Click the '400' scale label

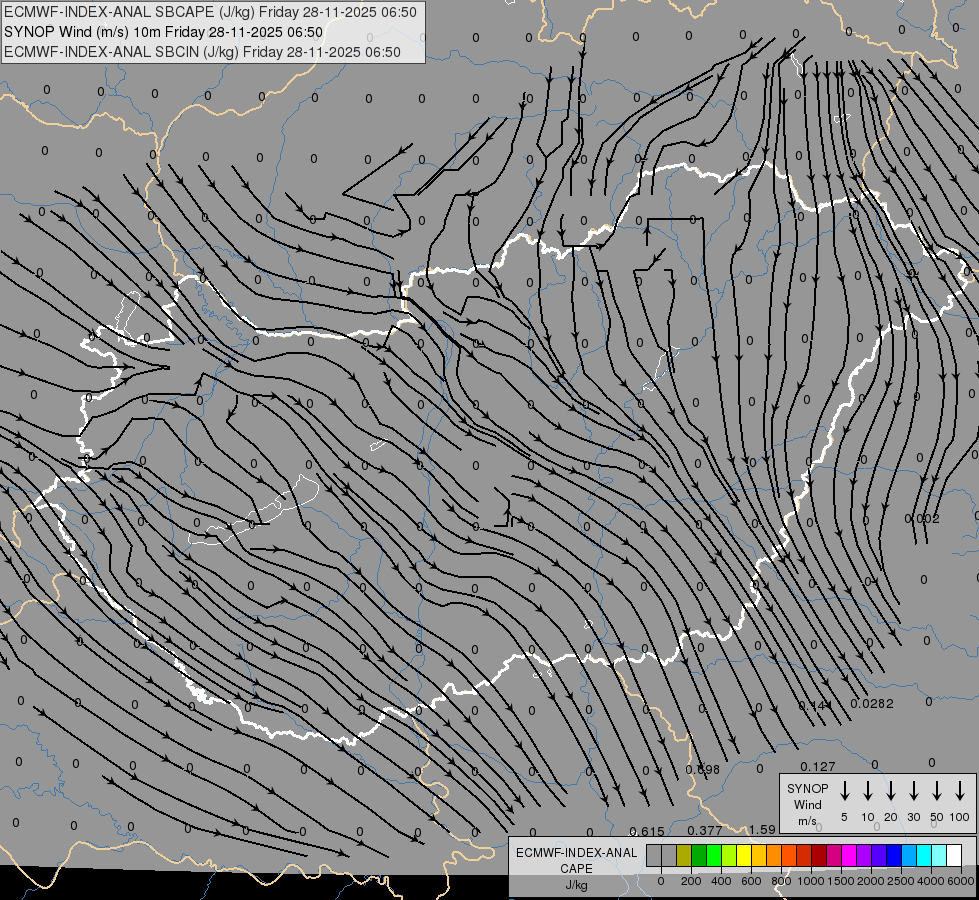(x=721, y=881)
